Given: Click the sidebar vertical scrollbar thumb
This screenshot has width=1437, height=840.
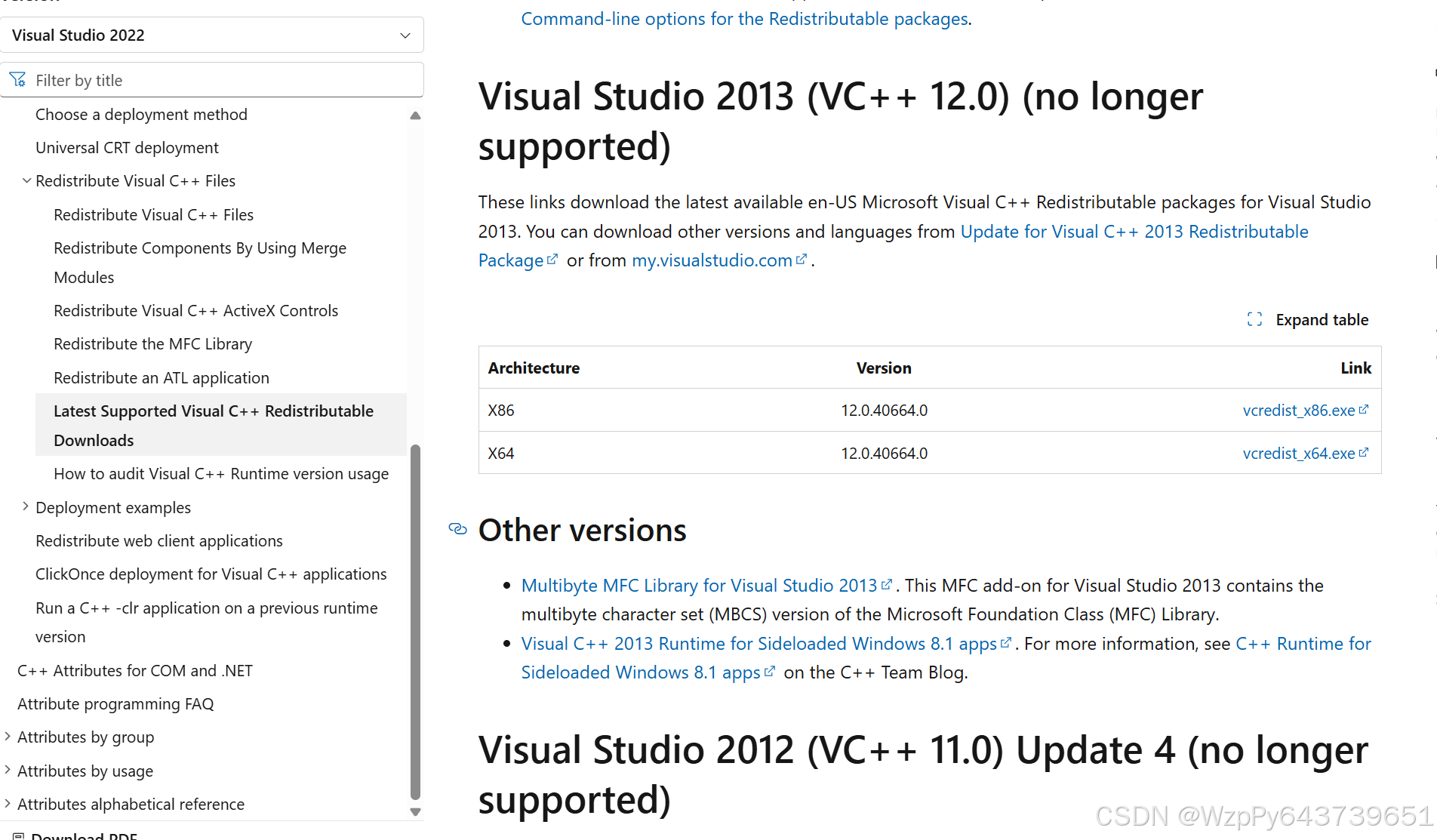Looking at the screenshot, I should click(x=415, y=621).
